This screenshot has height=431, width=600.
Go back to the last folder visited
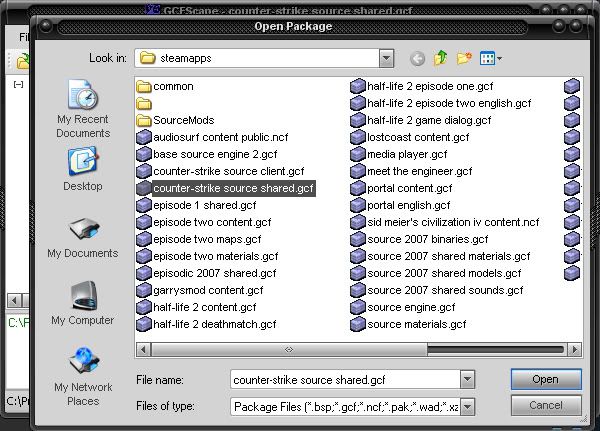417,59
